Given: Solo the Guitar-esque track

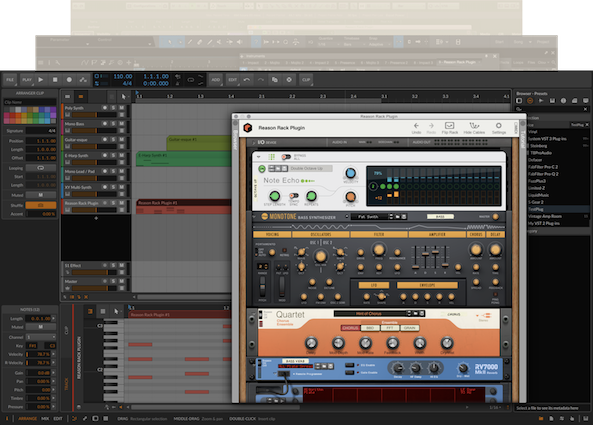Looking at the screenshot, I should 113,140.
